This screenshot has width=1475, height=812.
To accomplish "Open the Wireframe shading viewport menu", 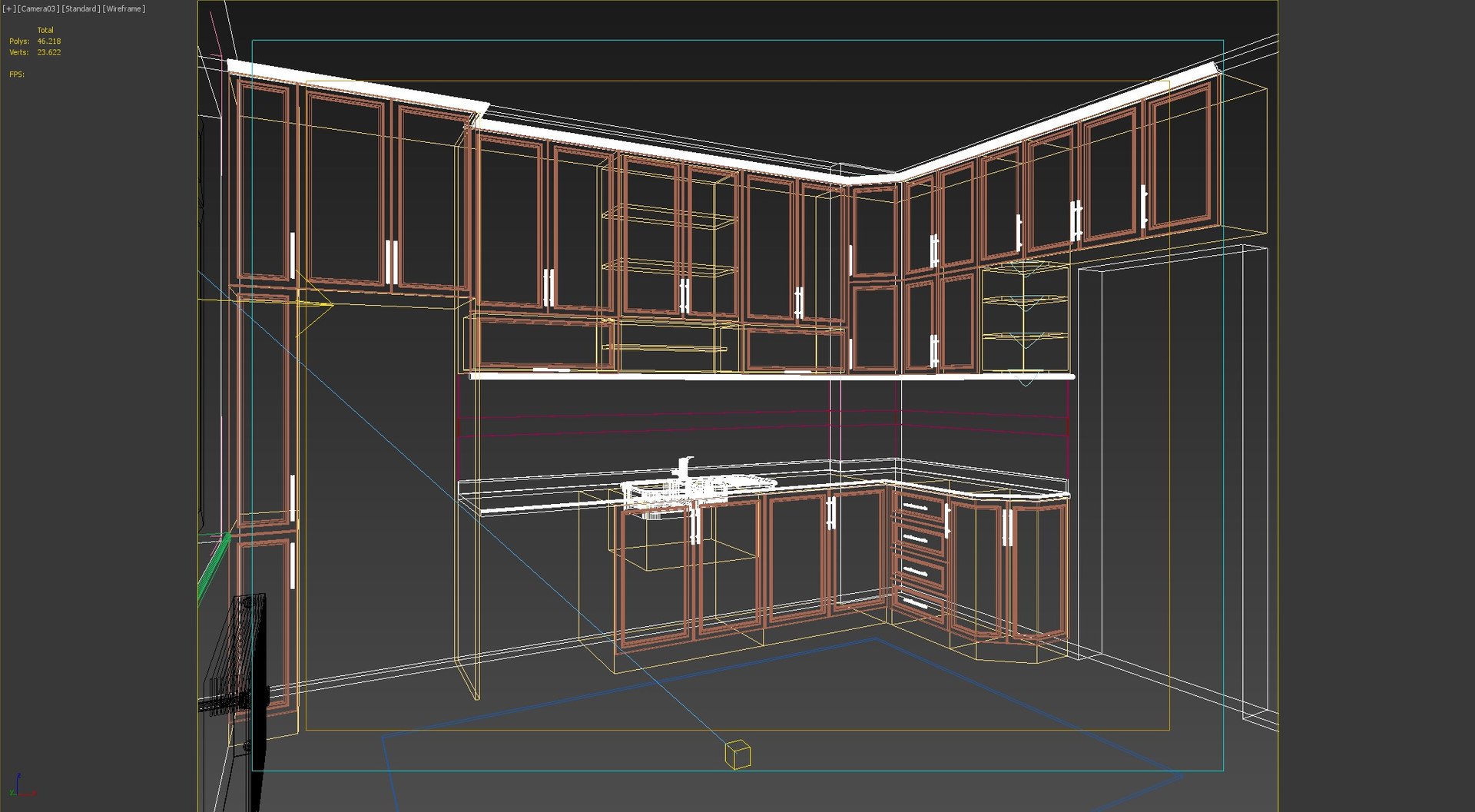I will click(124, 8).
